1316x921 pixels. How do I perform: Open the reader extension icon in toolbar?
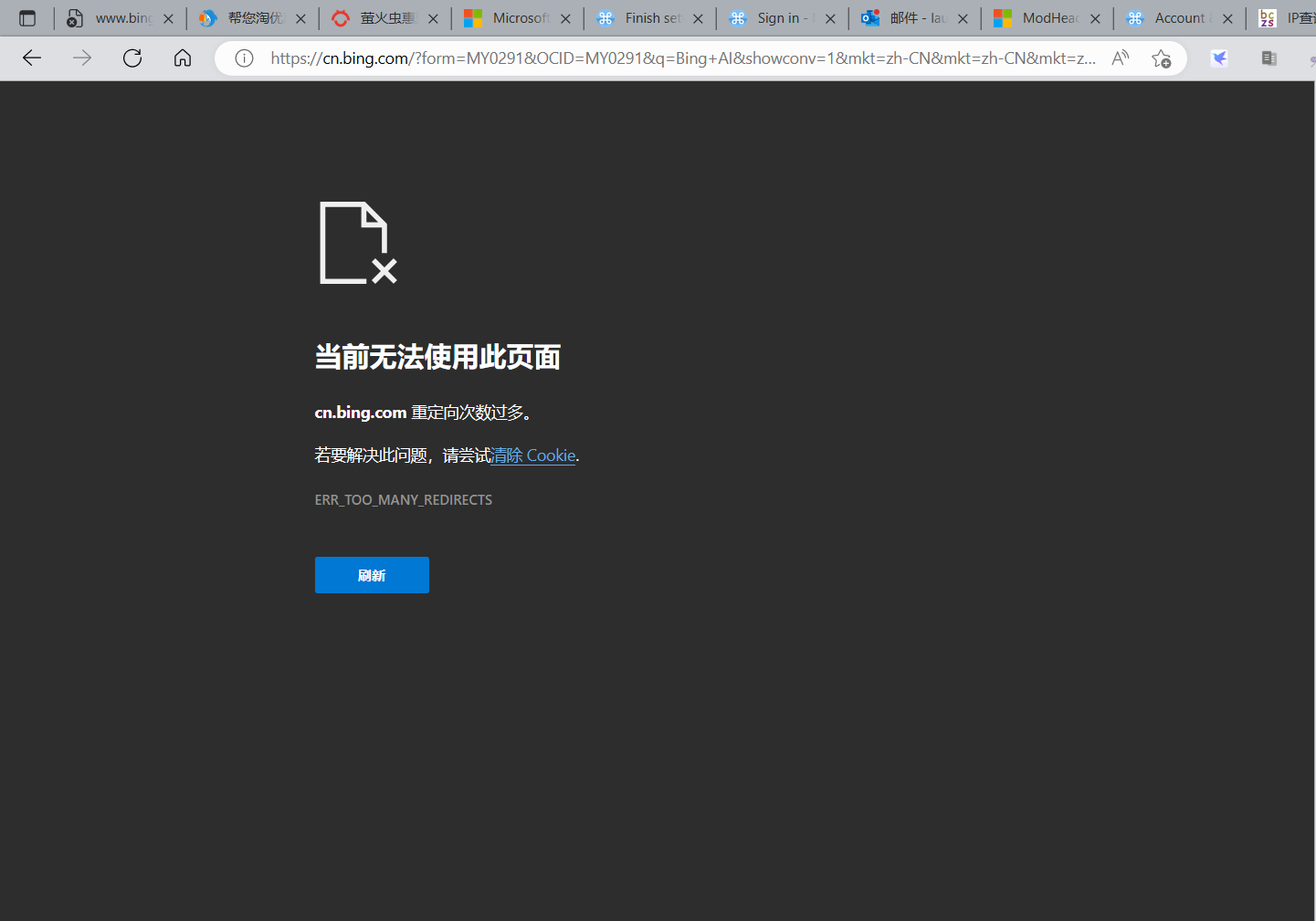(x=1269, y=58)
